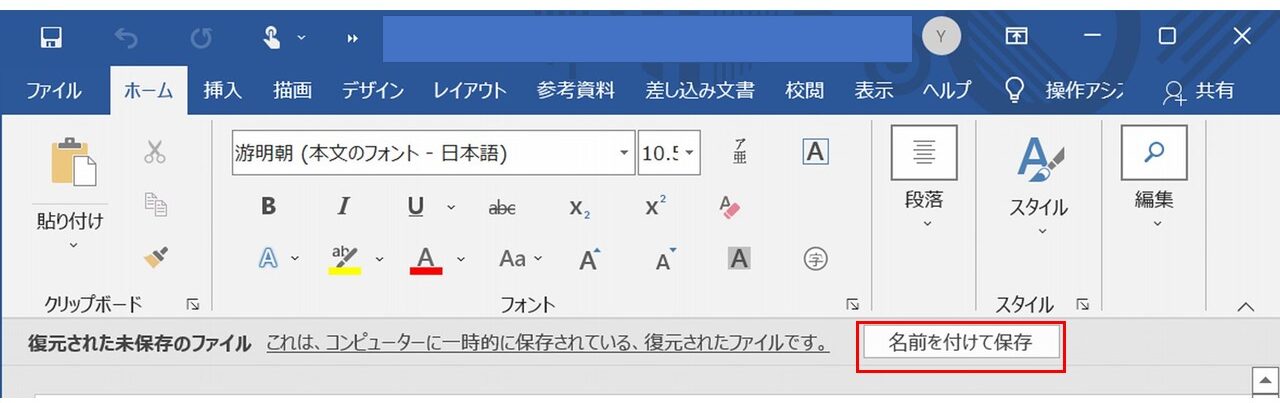This screenshot has height=403, width=1280.
Task: Open the Paste clipboard icon
Action: (73, 163)
